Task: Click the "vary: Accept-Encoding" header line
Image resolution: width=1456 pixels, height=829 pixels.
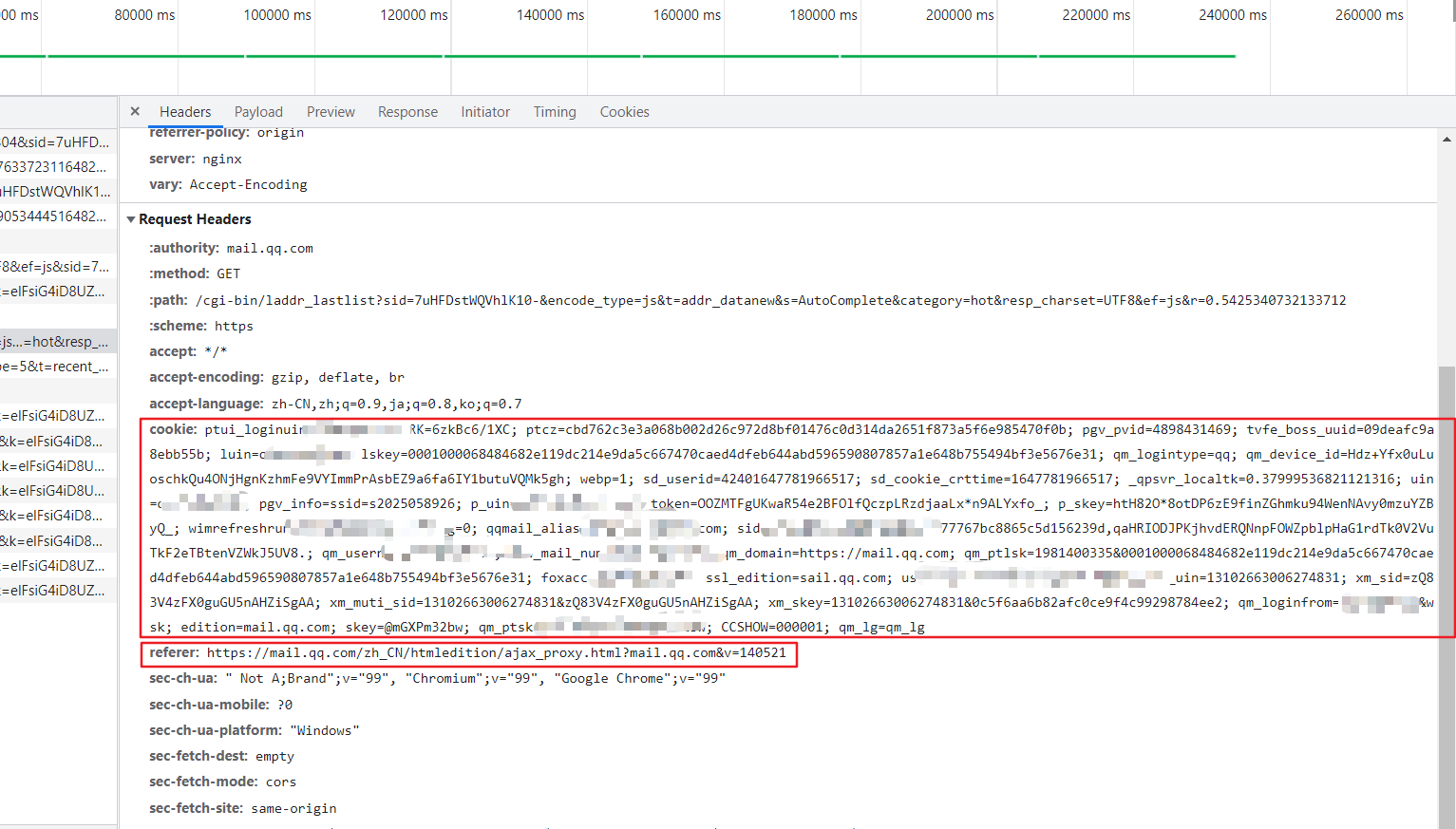Action: (x=228, y=184)
